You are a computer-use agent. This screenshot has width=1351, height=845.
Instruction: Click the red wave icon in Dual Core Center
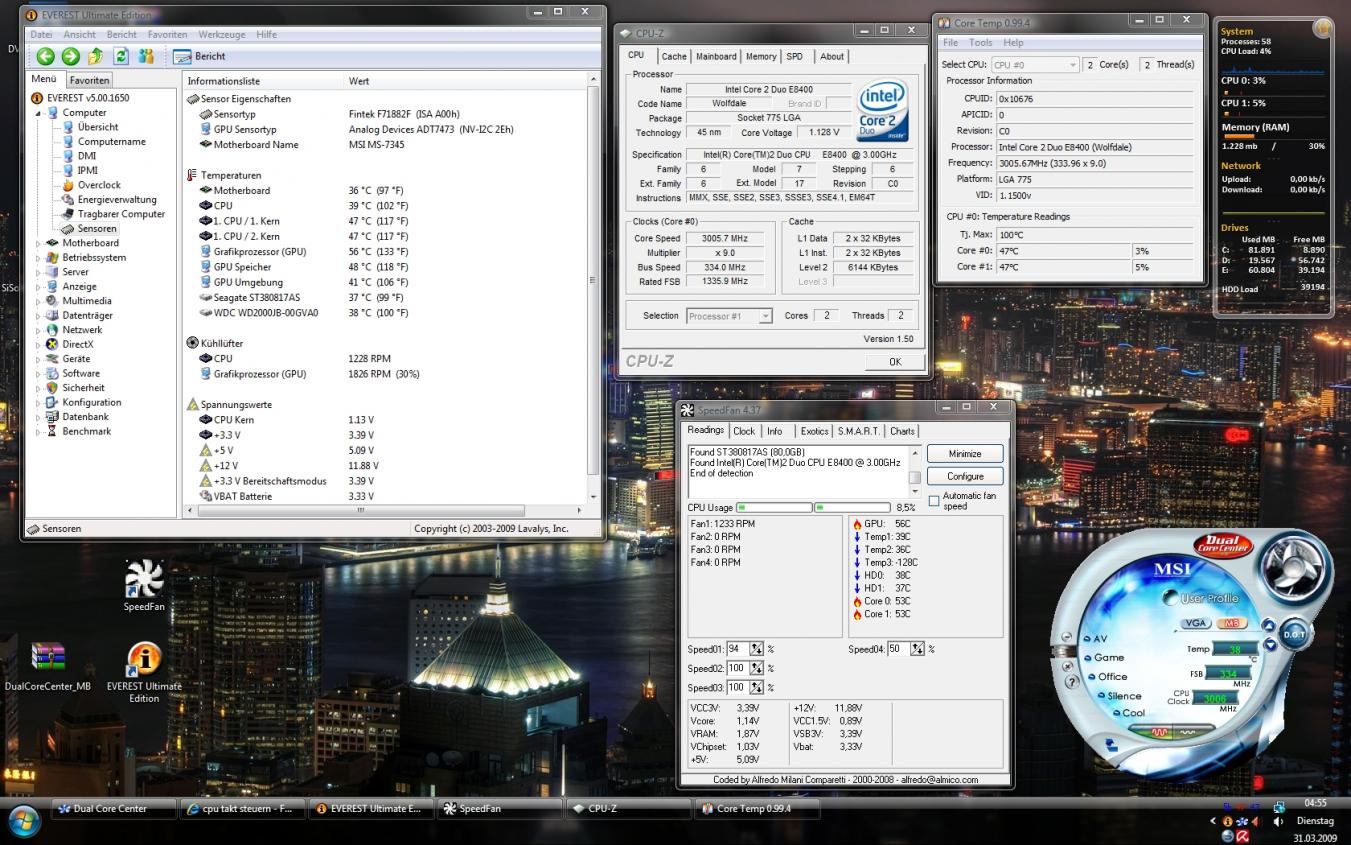pos(1162,732)
